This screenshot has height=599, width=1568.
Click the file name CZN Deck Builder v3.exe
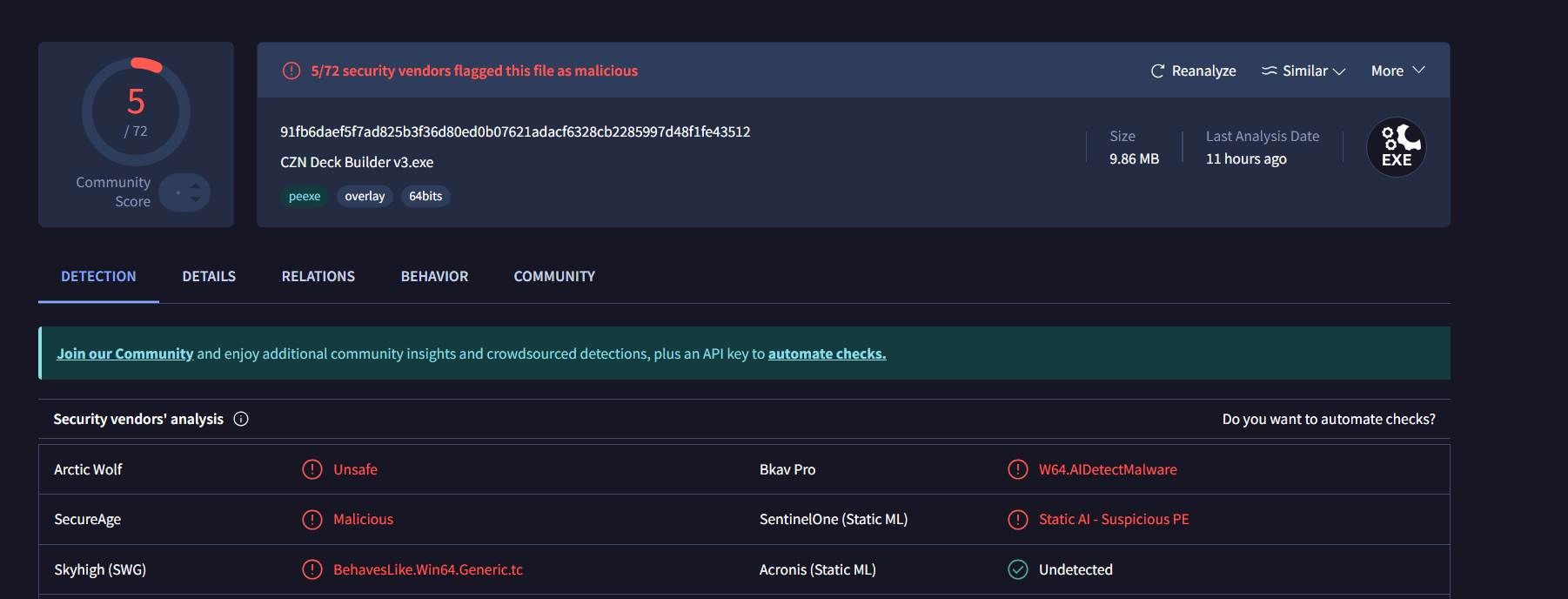click(x=357, y=162)
